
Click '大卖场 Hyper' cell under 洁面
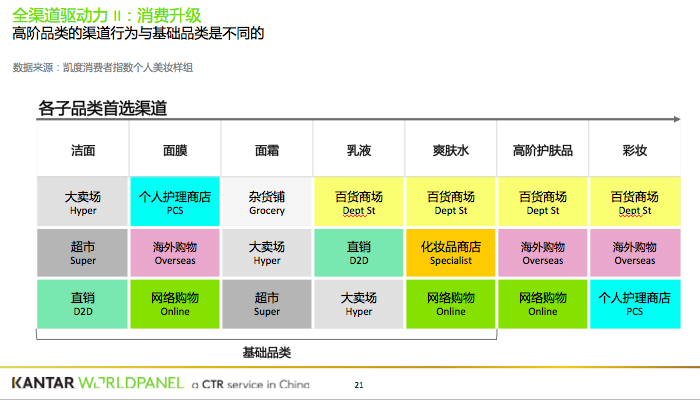[x=83, y=202]
